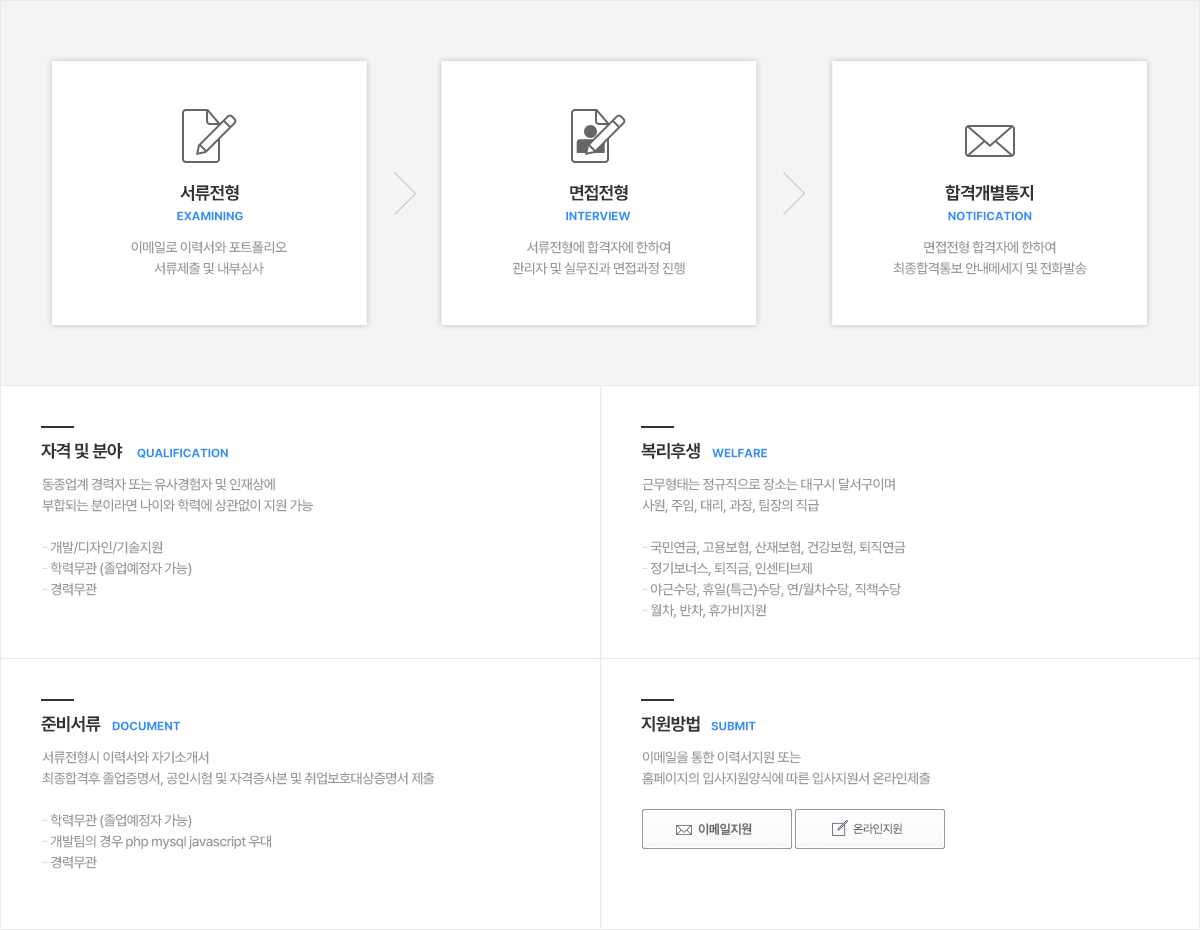The height and width of the screenshot is (930, 1200).
Task: Click the blue WELFARE label
Action: tap(739, 453)
